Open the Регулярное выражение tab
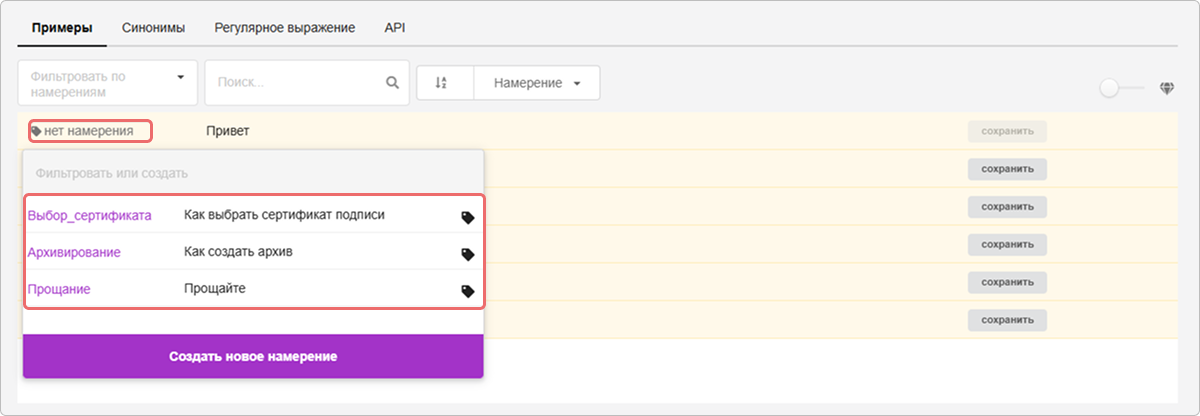The image size is (1200, 416). click(285, 28)
